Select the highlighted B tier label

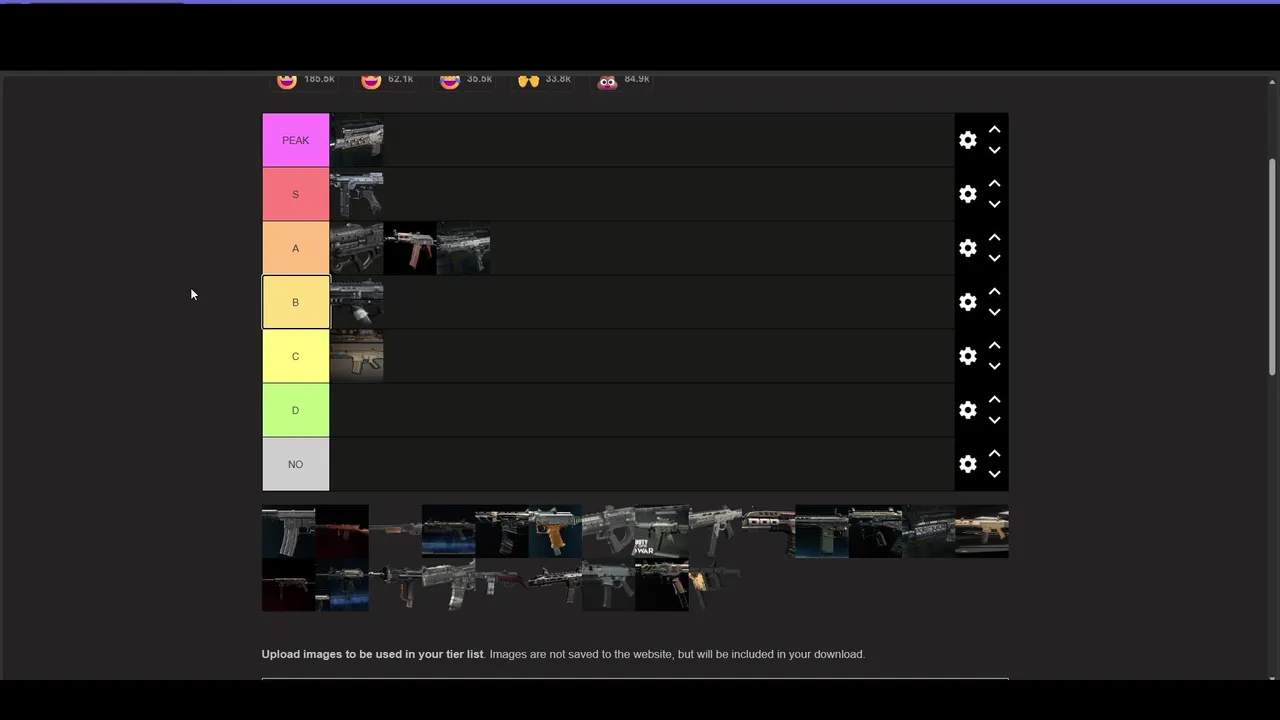tap(296, 302)
